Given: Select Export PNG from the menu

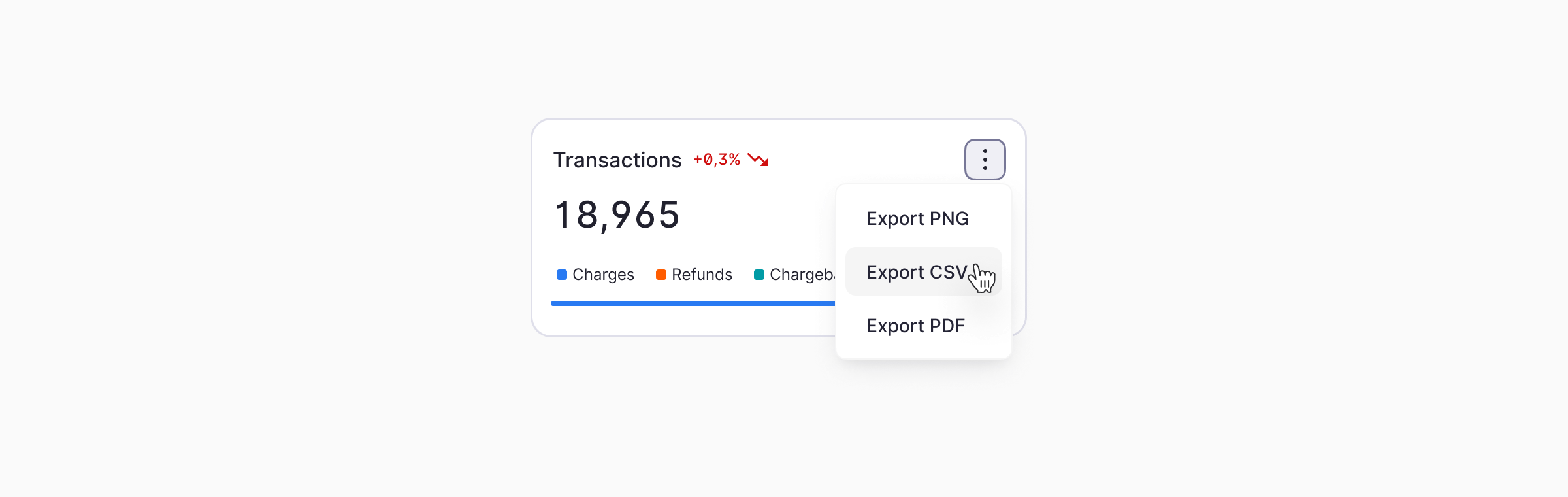Looking at the screenshot, I should coord(917,218).
